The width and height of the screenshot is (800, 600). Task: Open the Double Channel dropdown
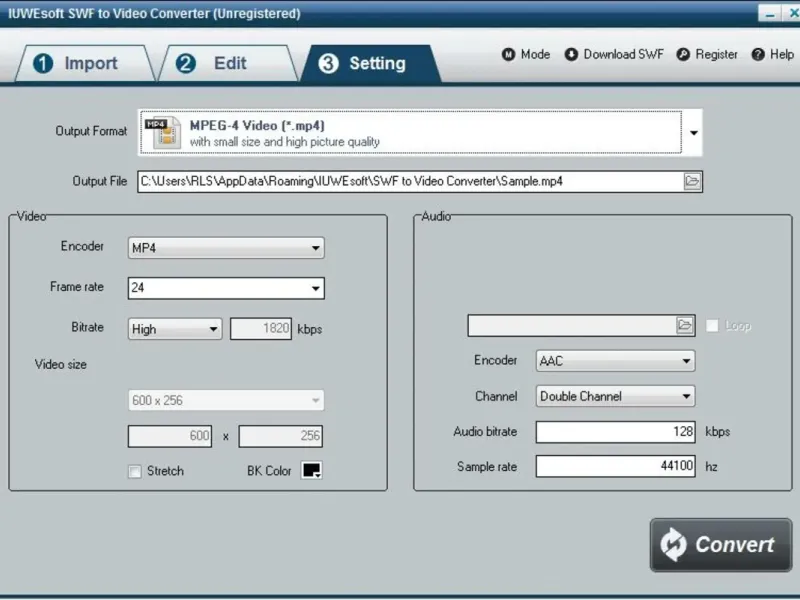click(x=615, y=396)
